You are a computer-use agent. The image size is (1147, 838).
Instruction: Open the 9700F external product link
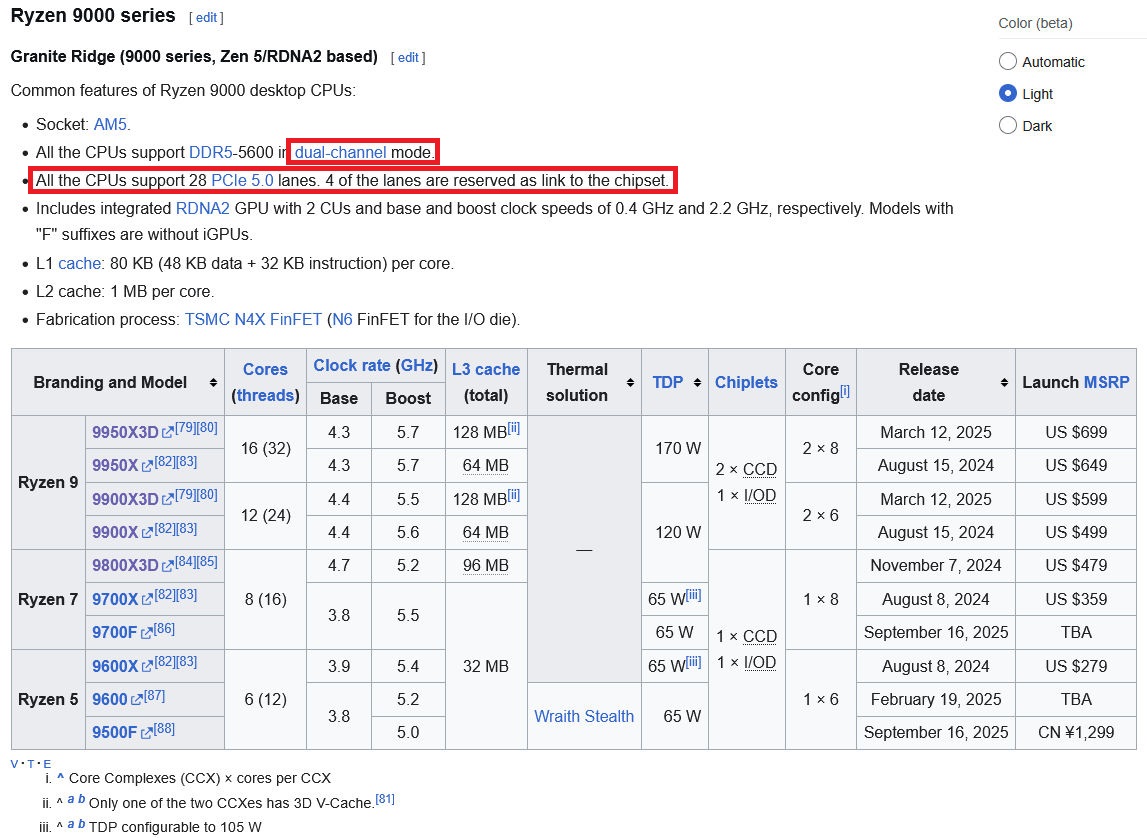point(121,633)
